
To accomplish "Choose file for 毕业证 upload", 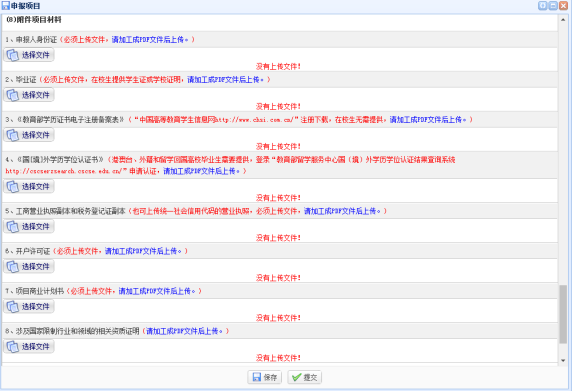I will pos(29,95).
